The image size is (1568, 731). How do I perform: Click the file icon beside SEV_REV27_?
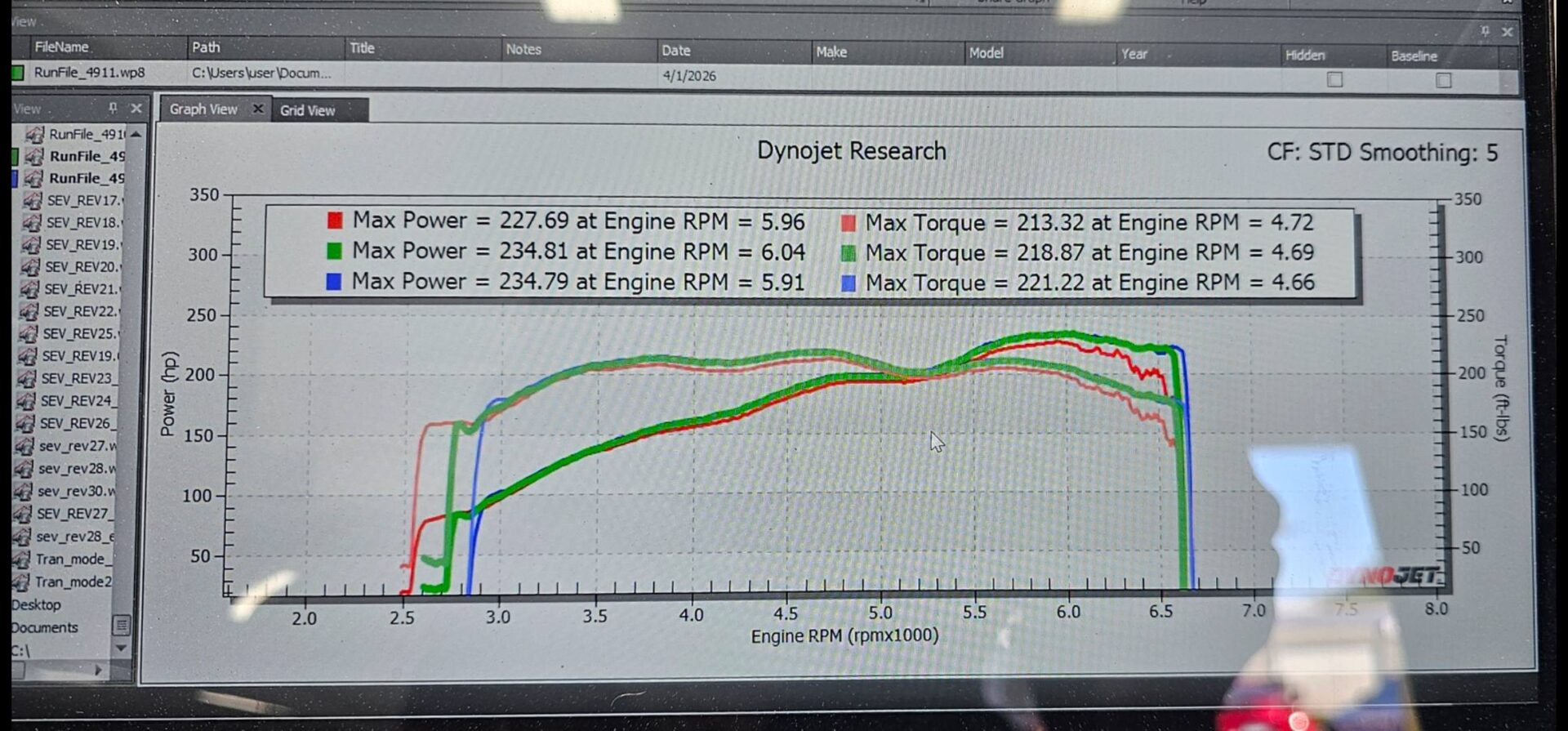(23, 514)
